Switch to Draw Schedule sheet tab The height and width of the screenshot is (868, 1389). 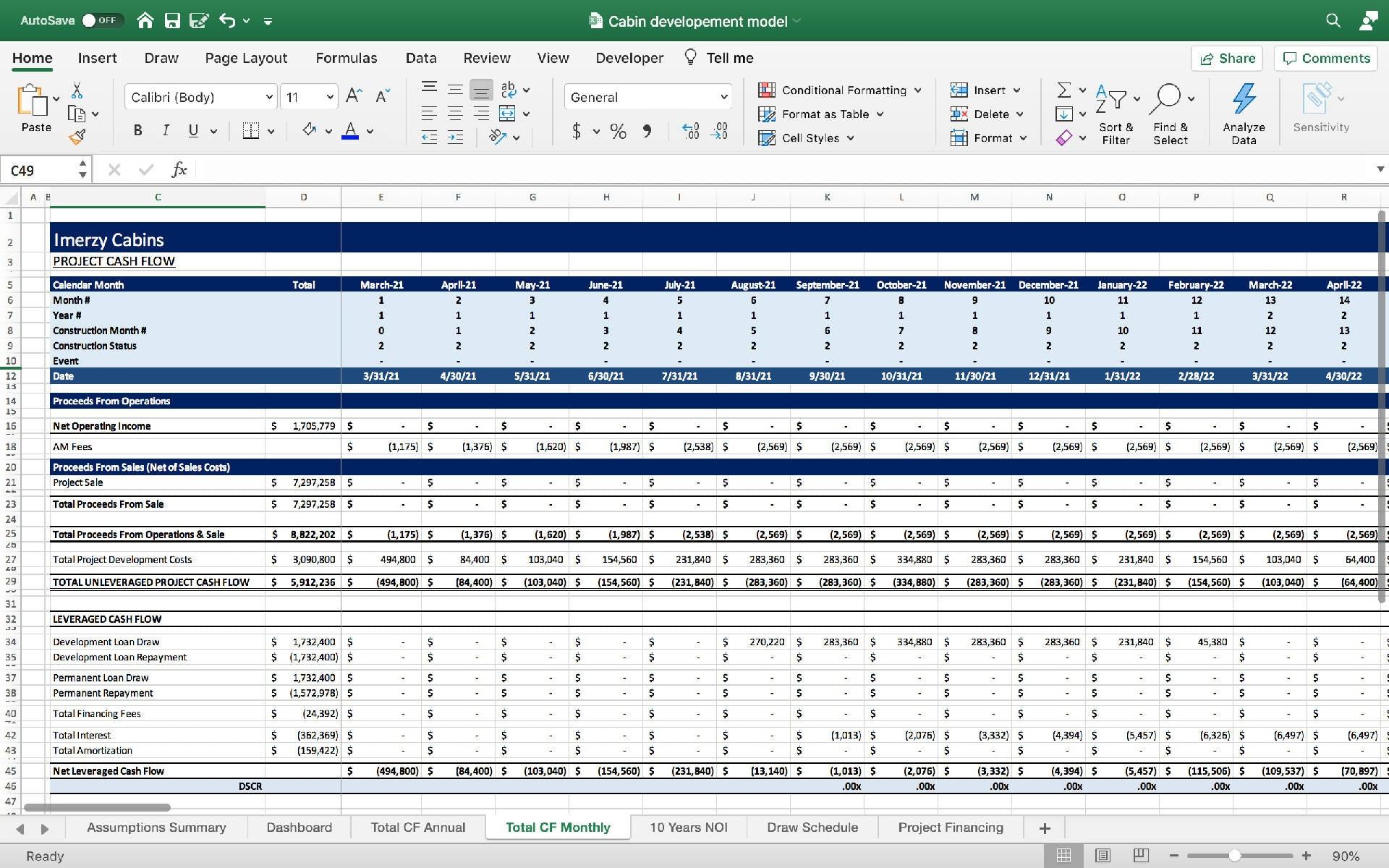click(812, 827)
